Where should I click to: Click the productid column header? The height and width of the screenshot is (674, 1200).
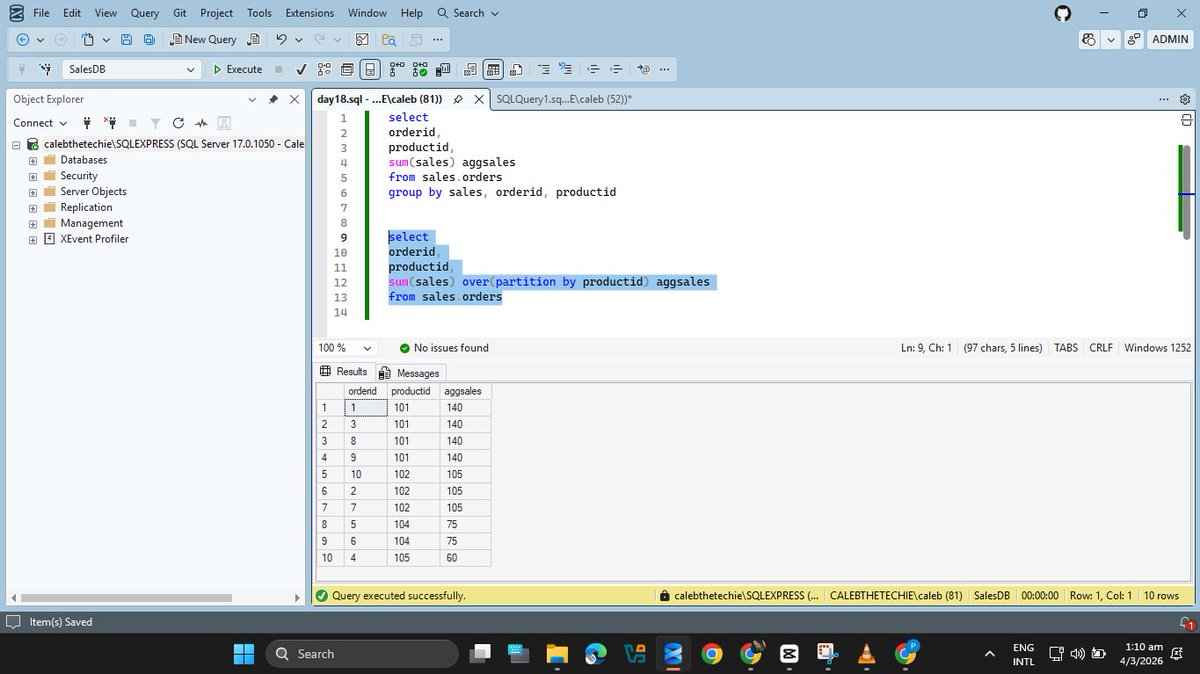[412, 391]
